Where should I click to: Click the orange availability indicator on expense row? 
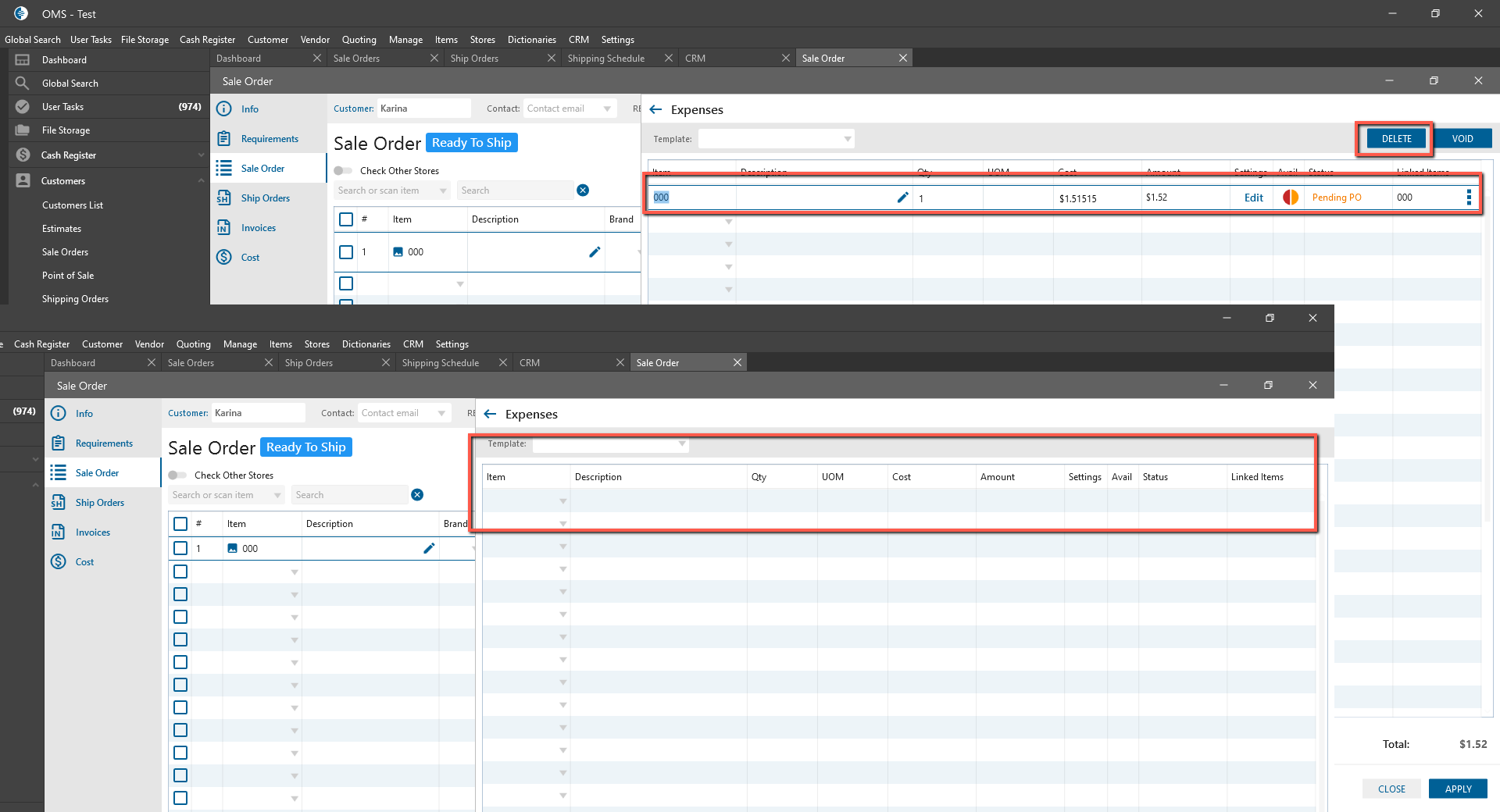click(1291, 198)
